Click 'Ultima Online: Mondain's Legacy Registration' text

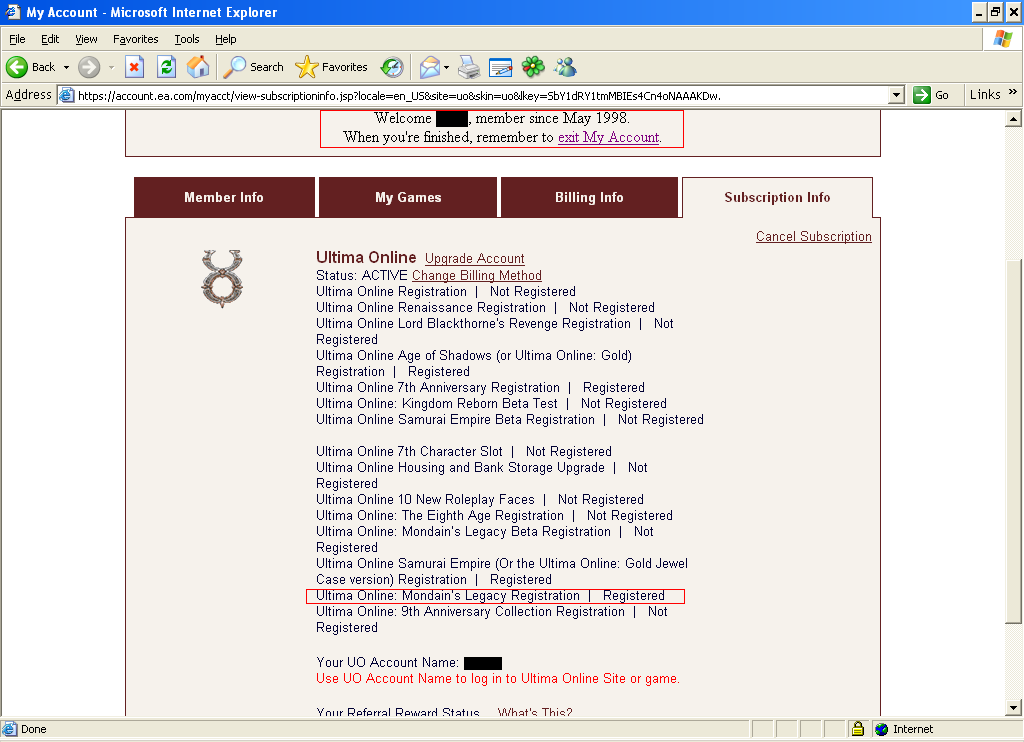point(448,596)
